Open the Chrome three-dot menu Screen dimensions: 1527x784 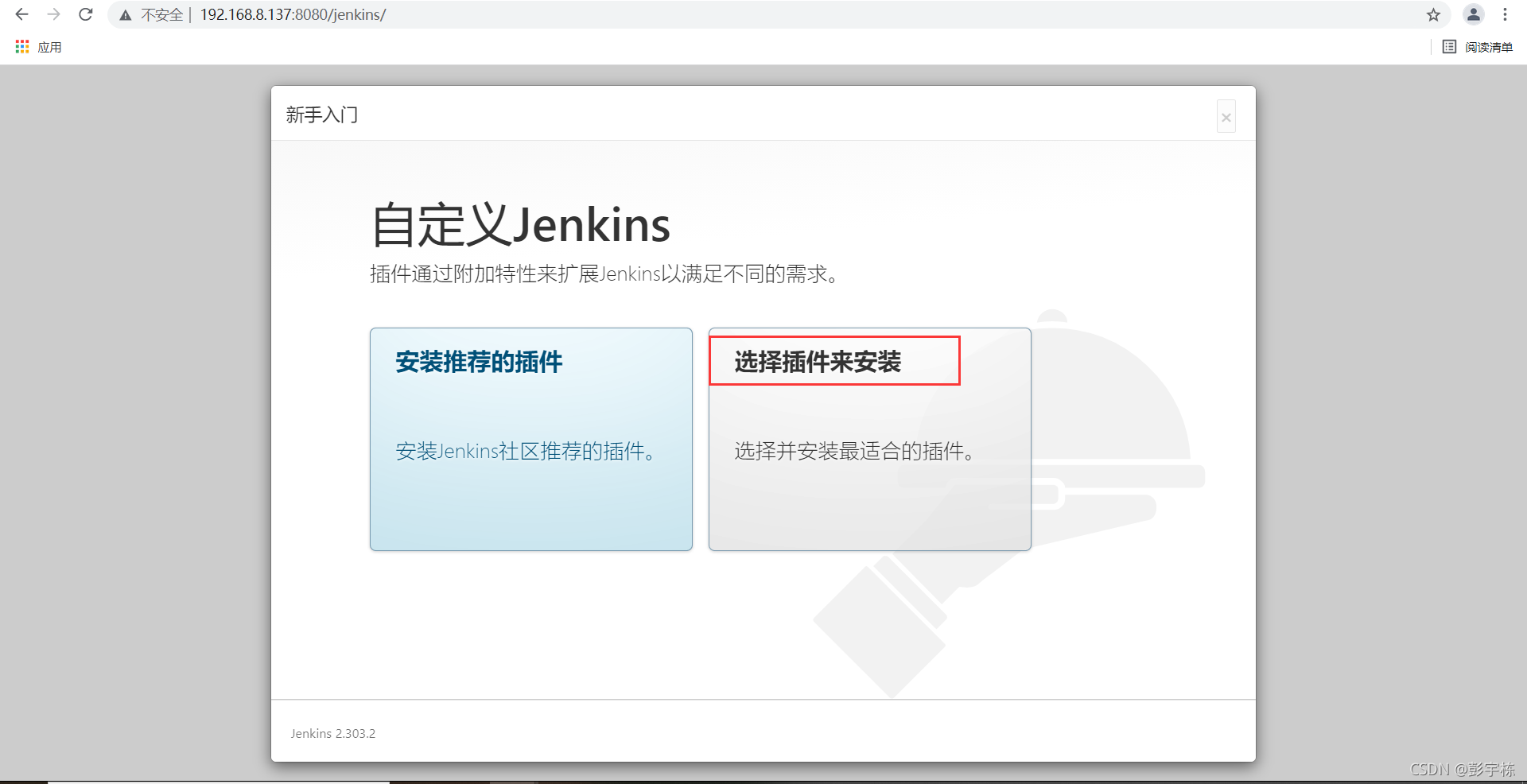tap(1505, 14)
